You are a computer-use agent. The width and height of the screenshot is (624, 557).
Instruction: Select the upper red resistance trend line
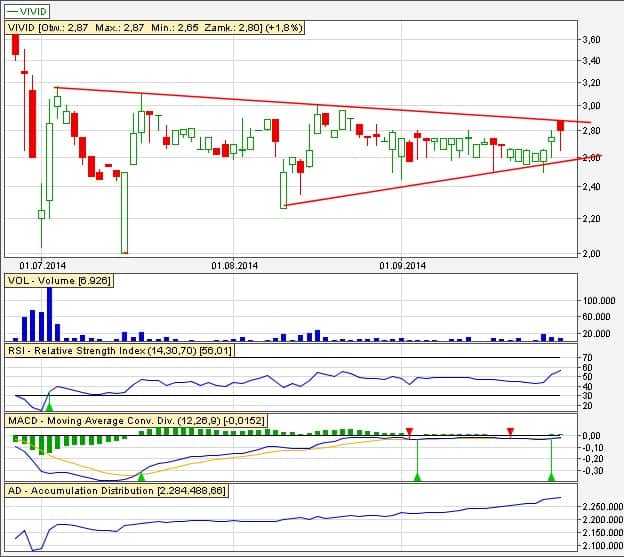pos(300,104)
